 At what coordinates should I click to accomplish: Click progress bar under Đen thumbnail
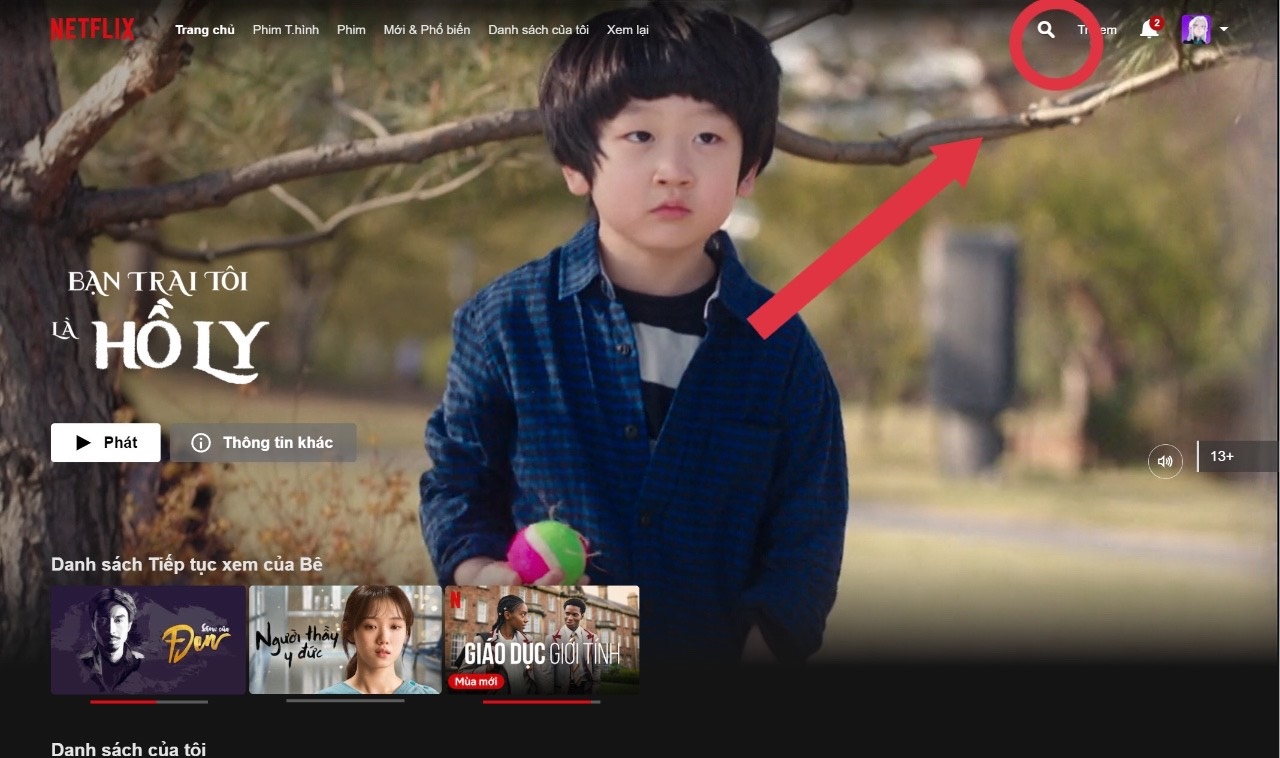pos(149,702)
